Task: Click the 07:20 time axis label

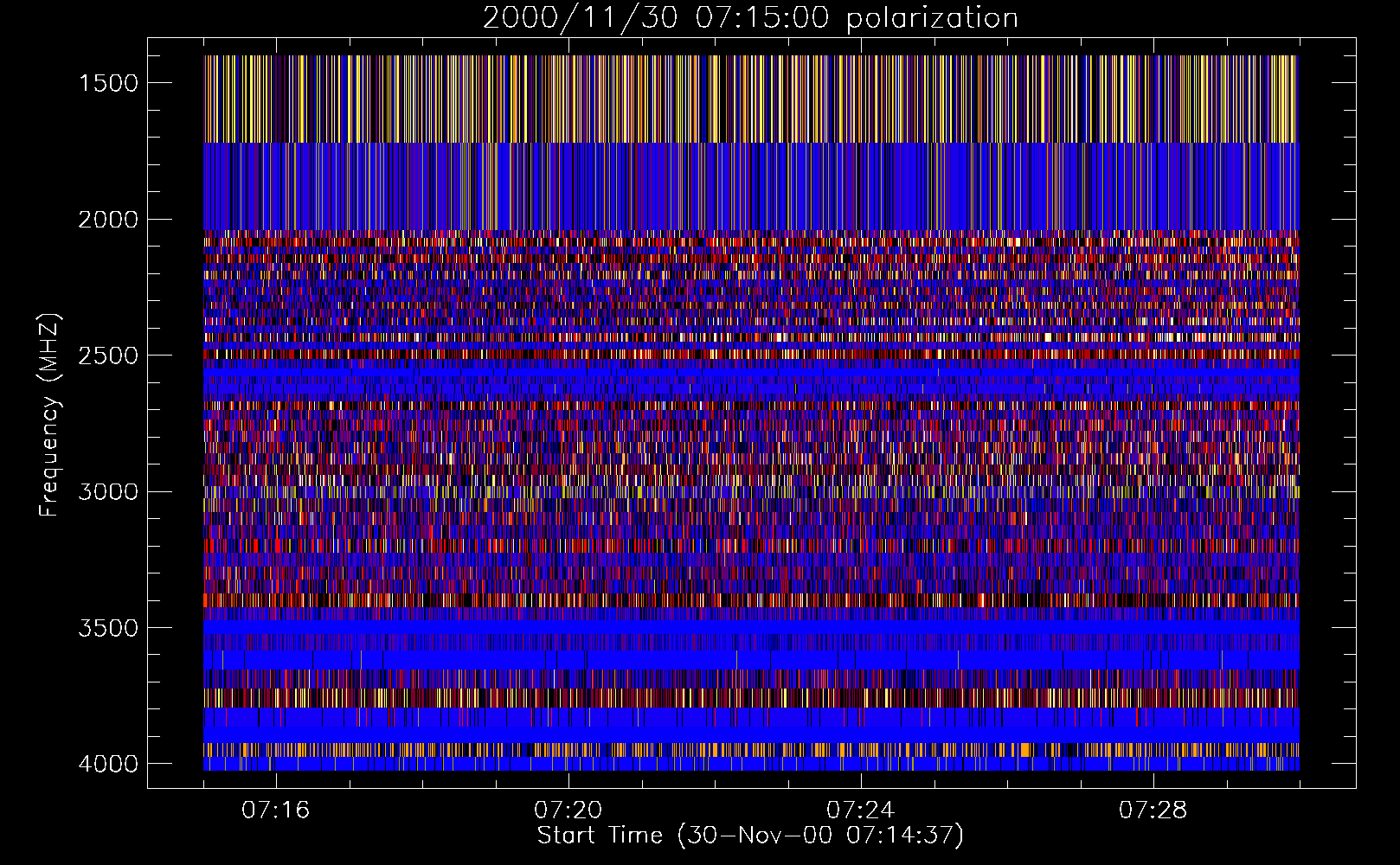Action: click(x=568, y=811)
